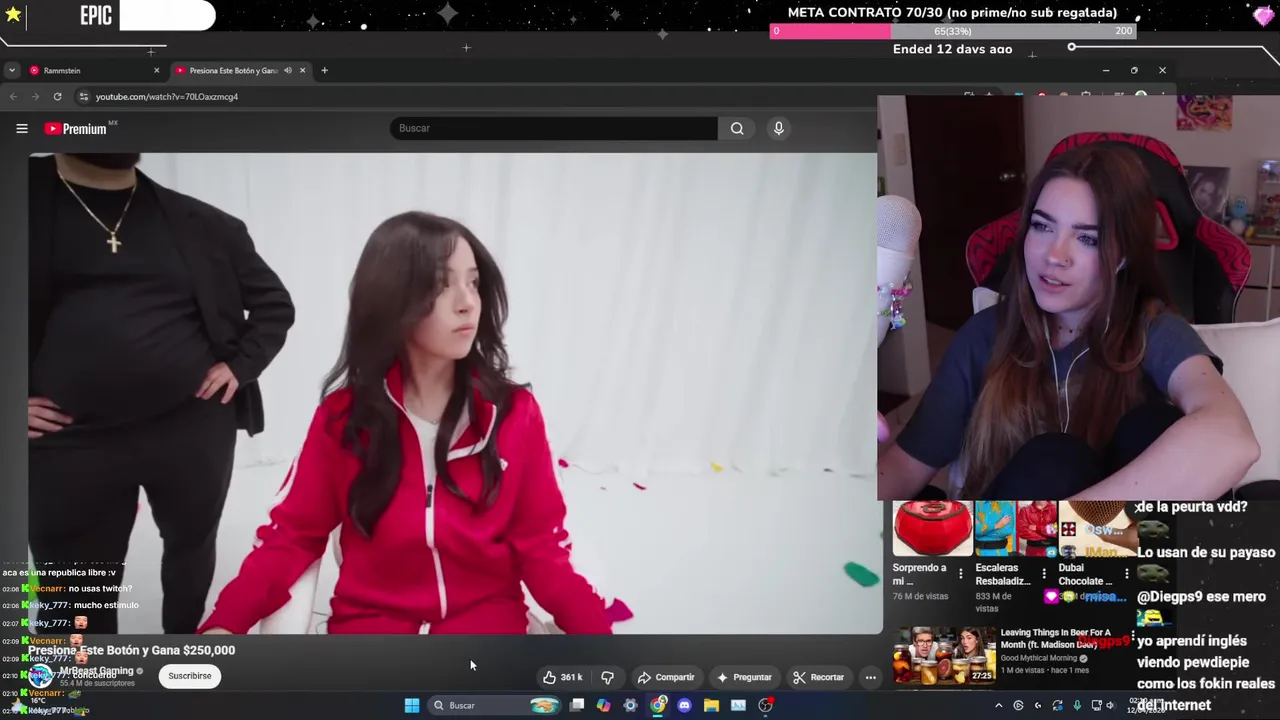
Task: Click the yellow star icon in overlay
Action: coord(14,15)
